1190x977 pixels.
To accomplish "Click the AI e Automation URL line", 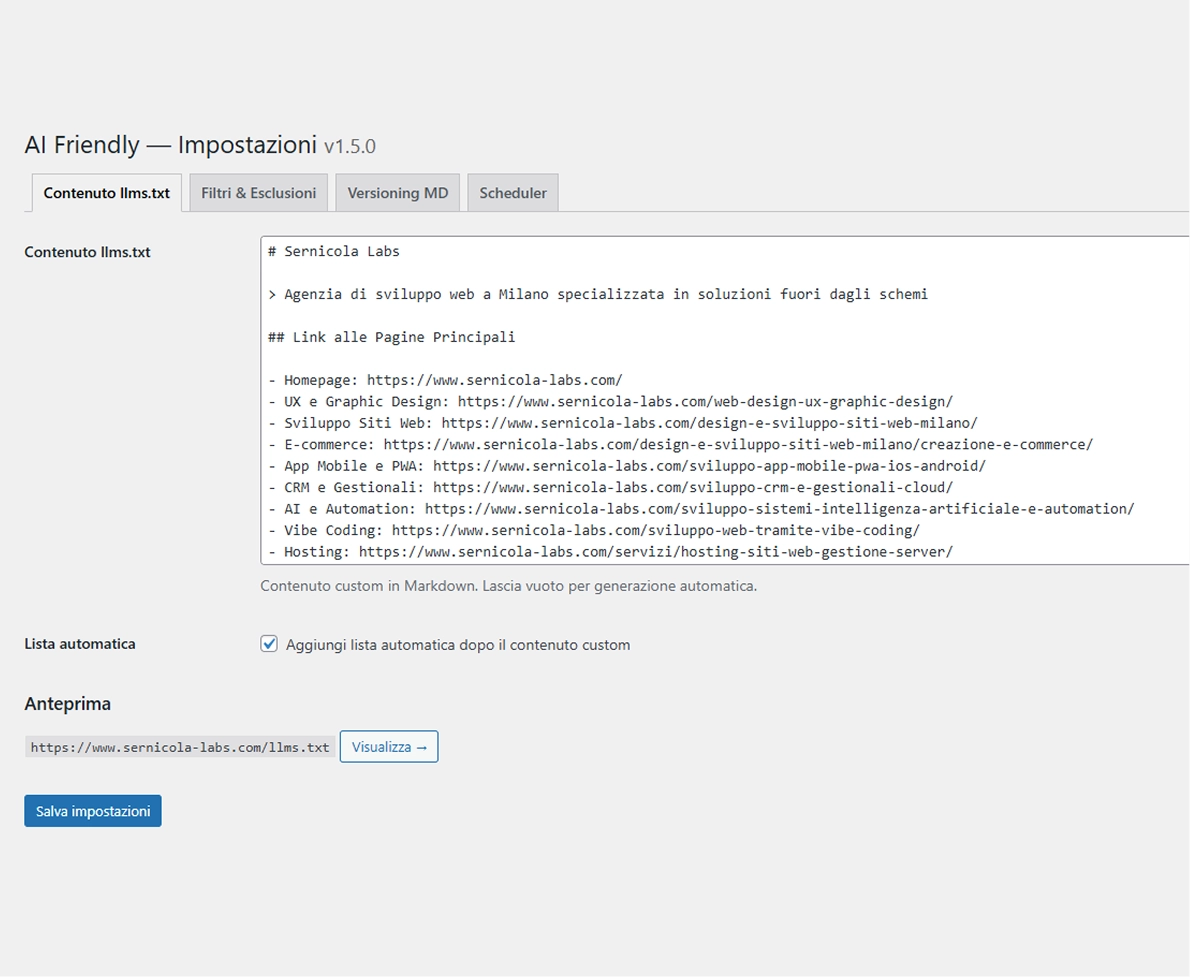I will tap(700, 508).
